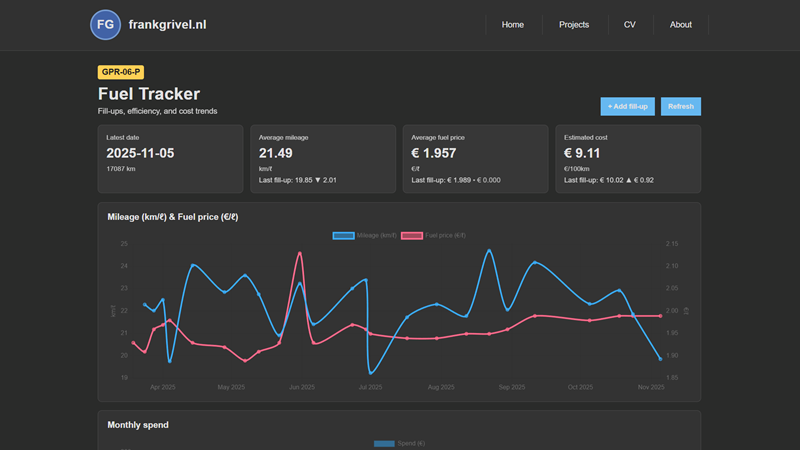The width and height of the screenshot is (800, 450).
Task: Toggle the Fuel price (€/ℓ) series label
Action: click(x=446, y=235)
